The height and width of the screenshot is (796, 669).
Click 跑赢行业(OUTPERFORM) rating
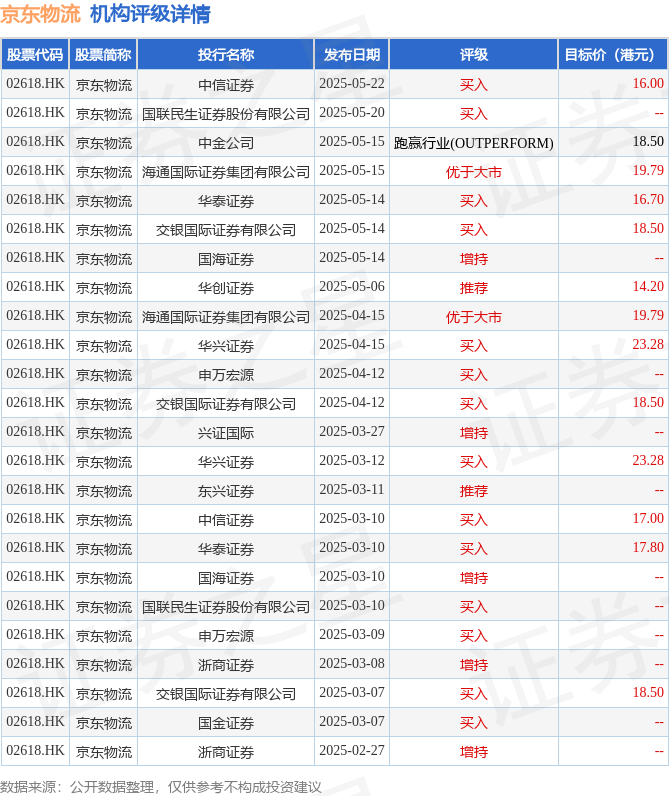click(x=474, y=142)
